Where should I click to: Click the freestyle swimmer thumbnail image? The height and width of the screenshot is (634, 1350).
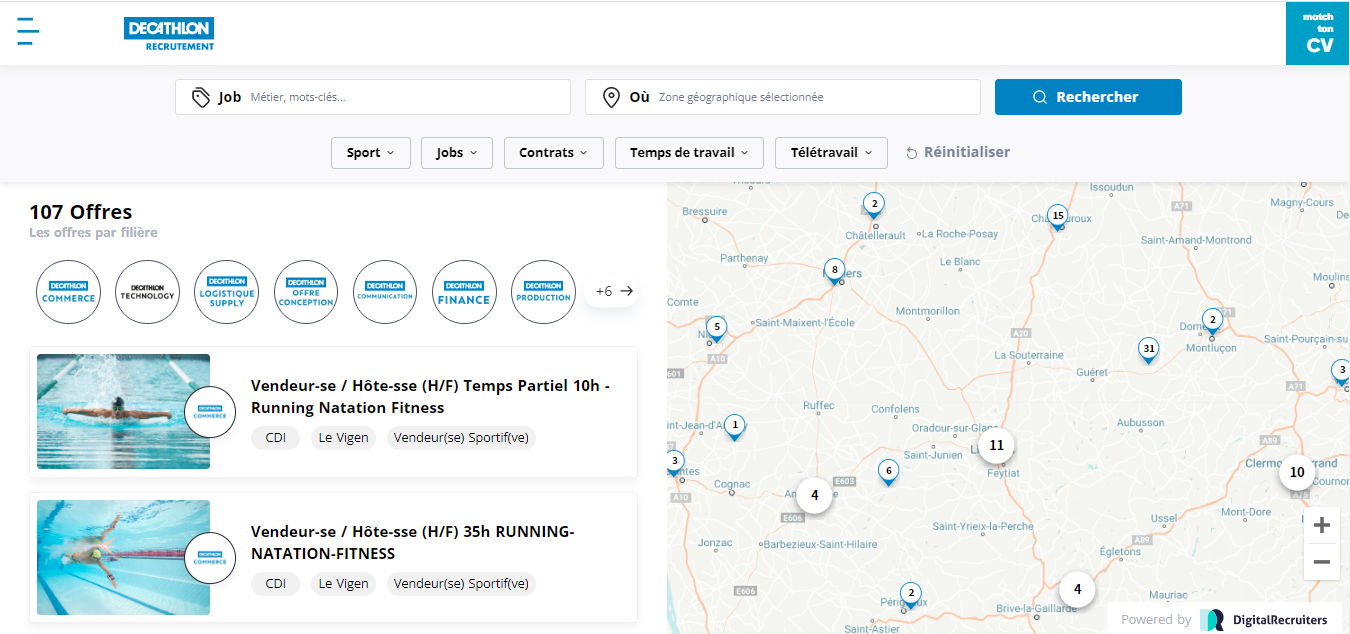pyautogui.click(x=123, y=557)
